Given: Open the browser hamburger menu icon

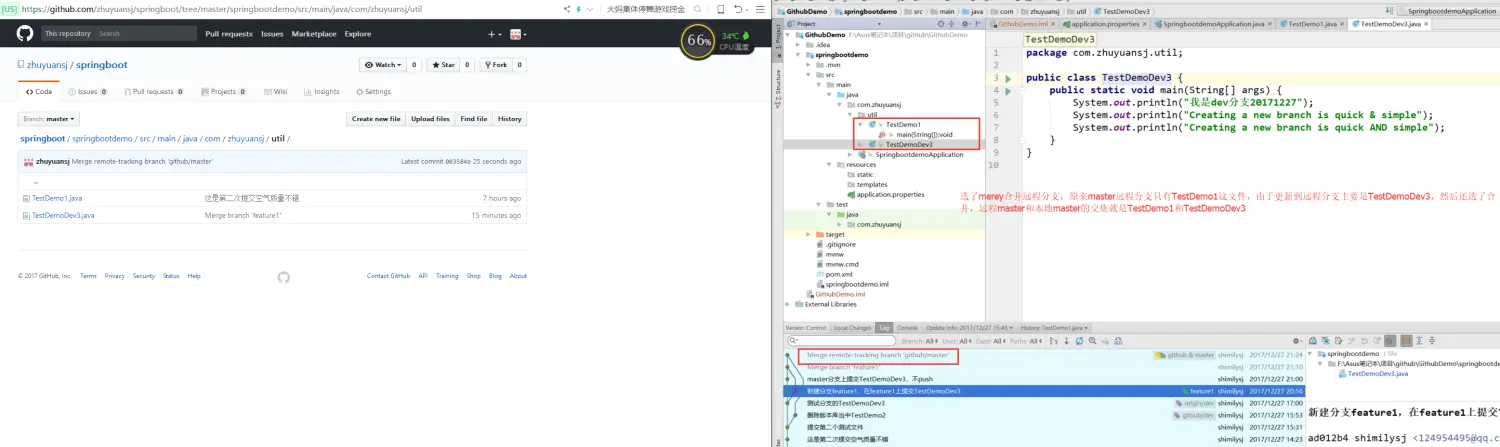Looking at the screenshot, I should click(x=758, y=8).
